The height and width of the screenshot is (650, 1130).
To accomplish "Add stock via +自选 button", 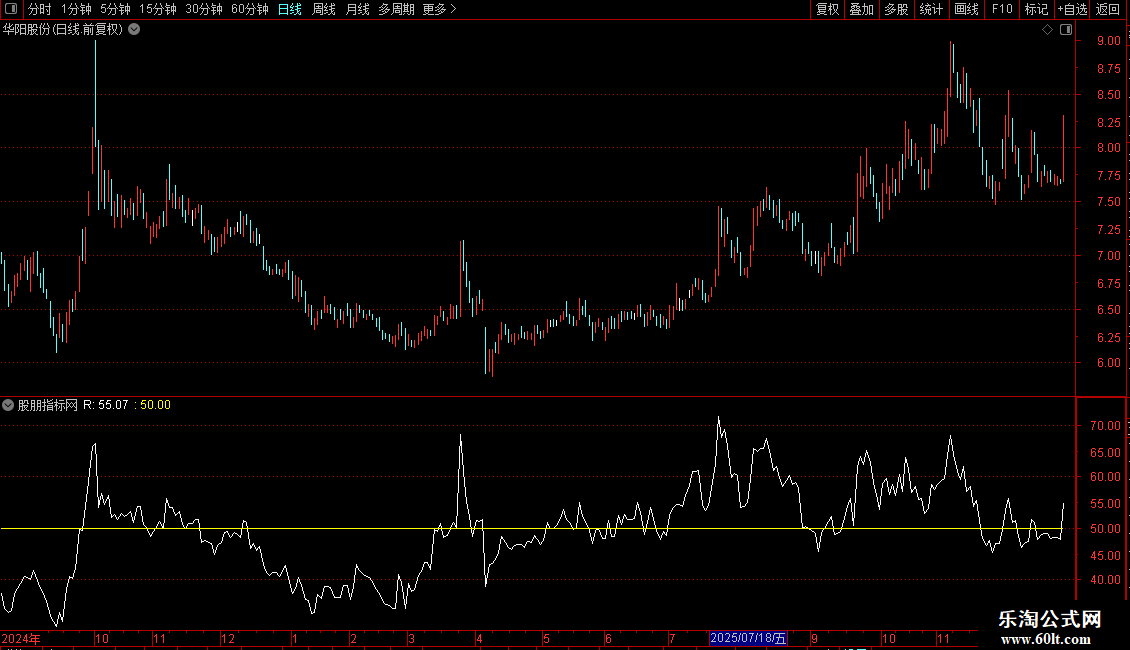I will (x=1072, y=9).
